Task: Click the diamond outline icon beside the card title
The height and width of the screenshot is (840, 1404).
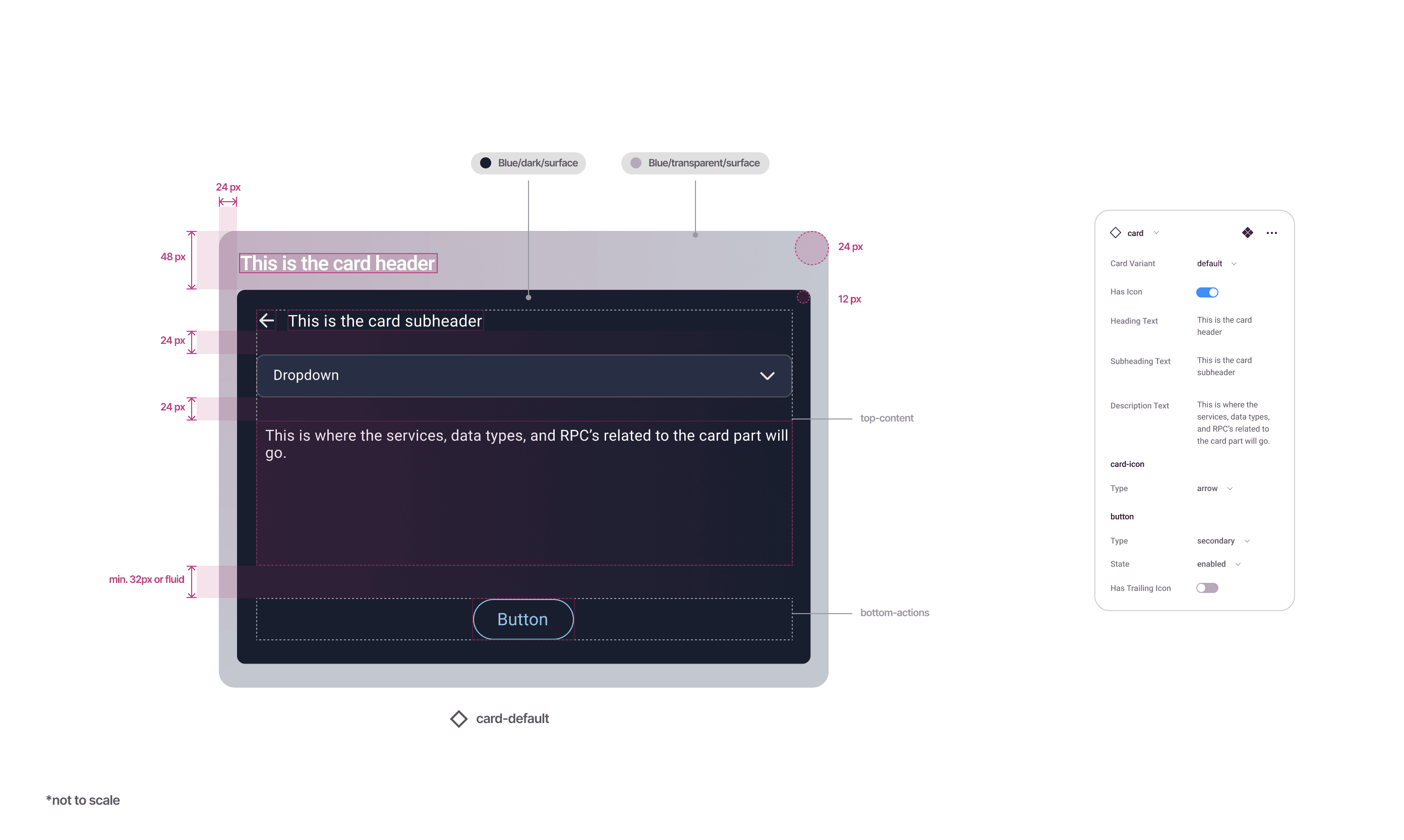Action: 1115,232
